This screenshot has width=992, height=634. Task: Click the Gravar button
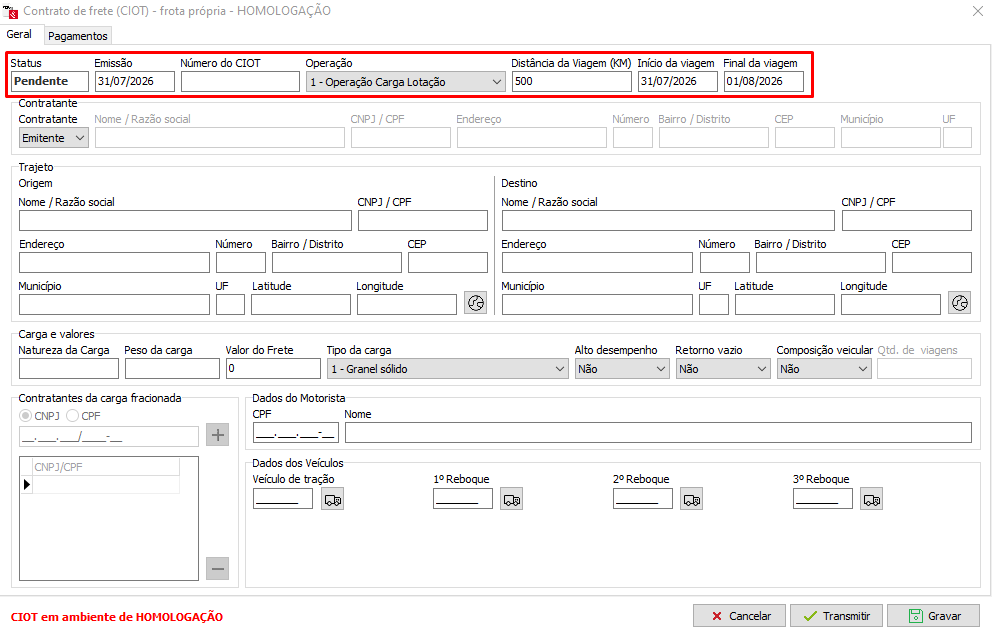[x=934, y=616]
